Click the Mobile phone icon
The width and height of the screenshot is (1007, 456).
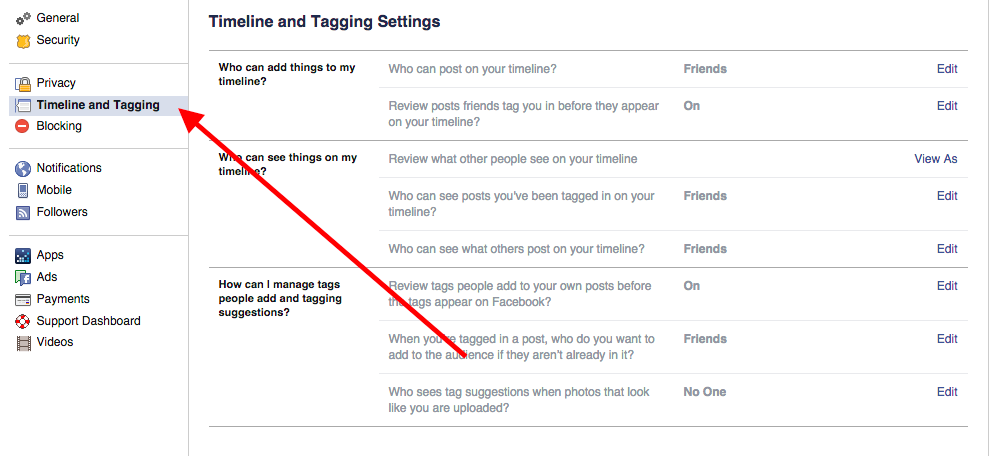[x=23, y=190]
